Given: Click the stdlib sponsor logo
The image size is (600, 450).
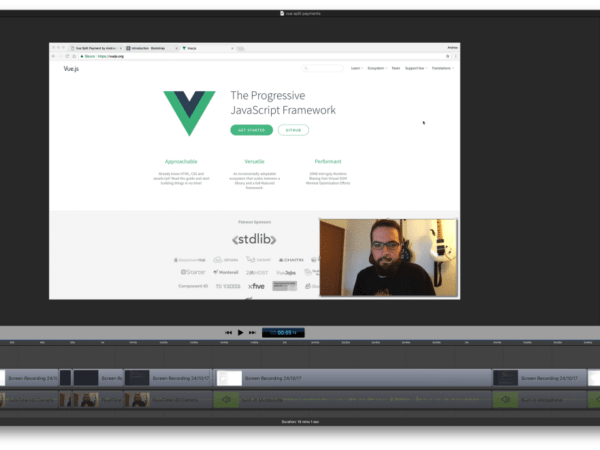Looking at the screenshot, I should tap(253, 239).
